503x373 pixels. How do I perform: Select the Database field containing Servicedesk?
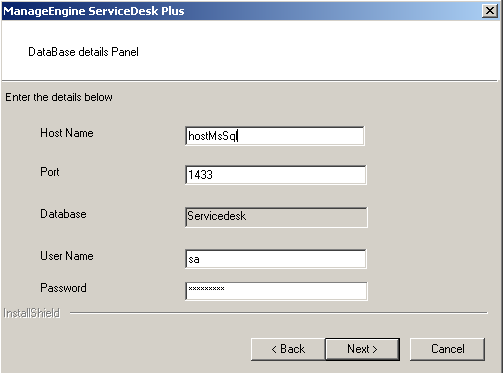[x=276, y=217]
